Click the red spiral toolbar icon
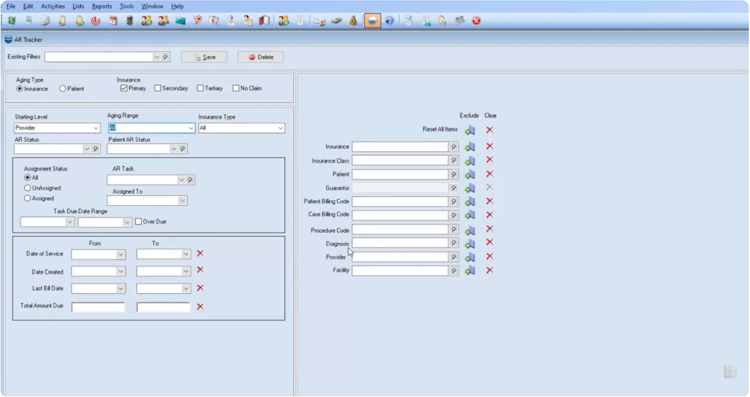 click(96, 21)
